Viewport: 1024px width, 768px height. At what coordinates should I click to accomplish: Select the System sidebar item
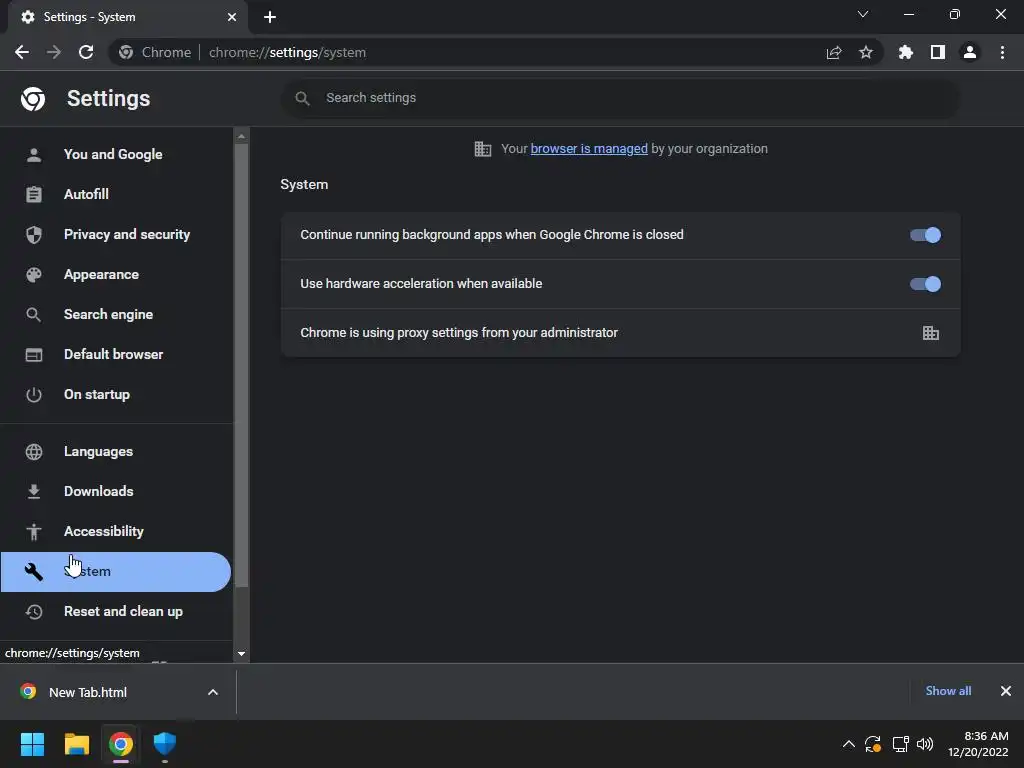tap(116, 571)
